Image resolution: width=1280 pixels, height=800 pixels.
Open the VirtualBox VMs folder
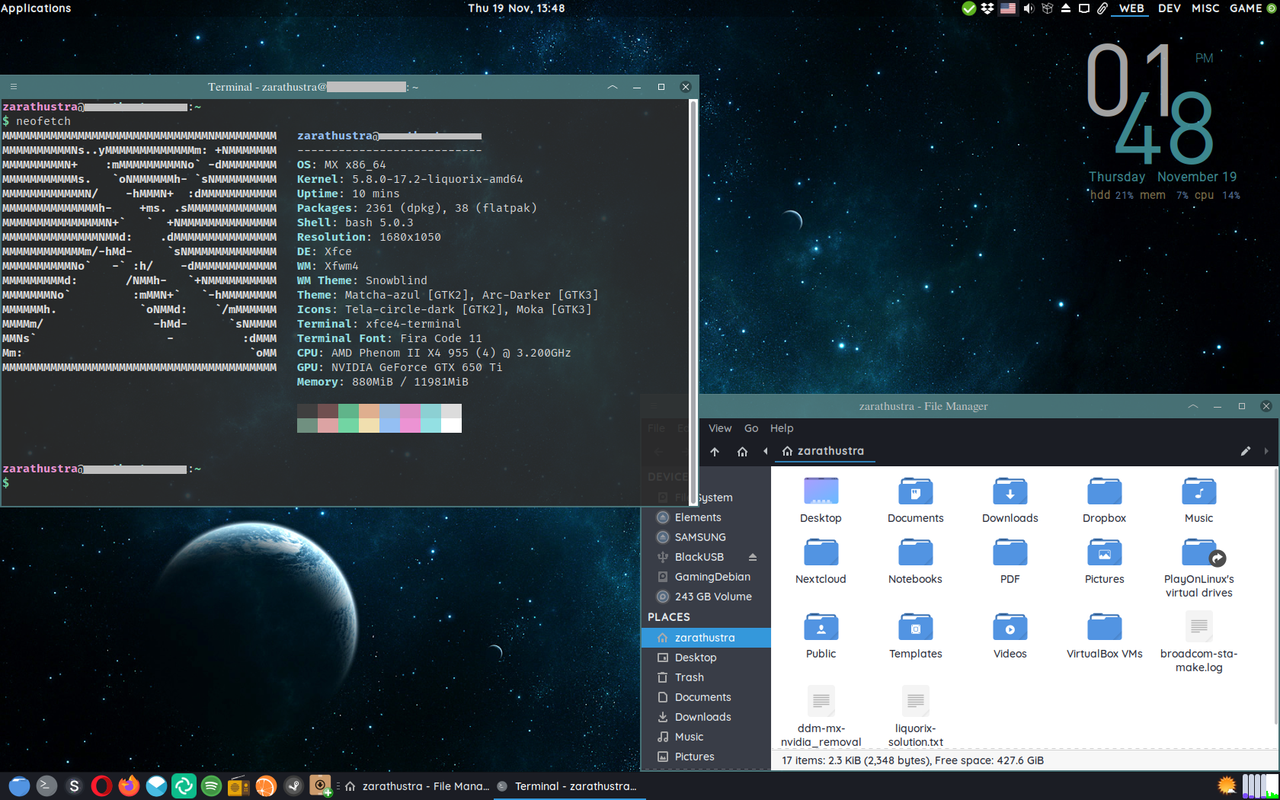[1104, 634]
